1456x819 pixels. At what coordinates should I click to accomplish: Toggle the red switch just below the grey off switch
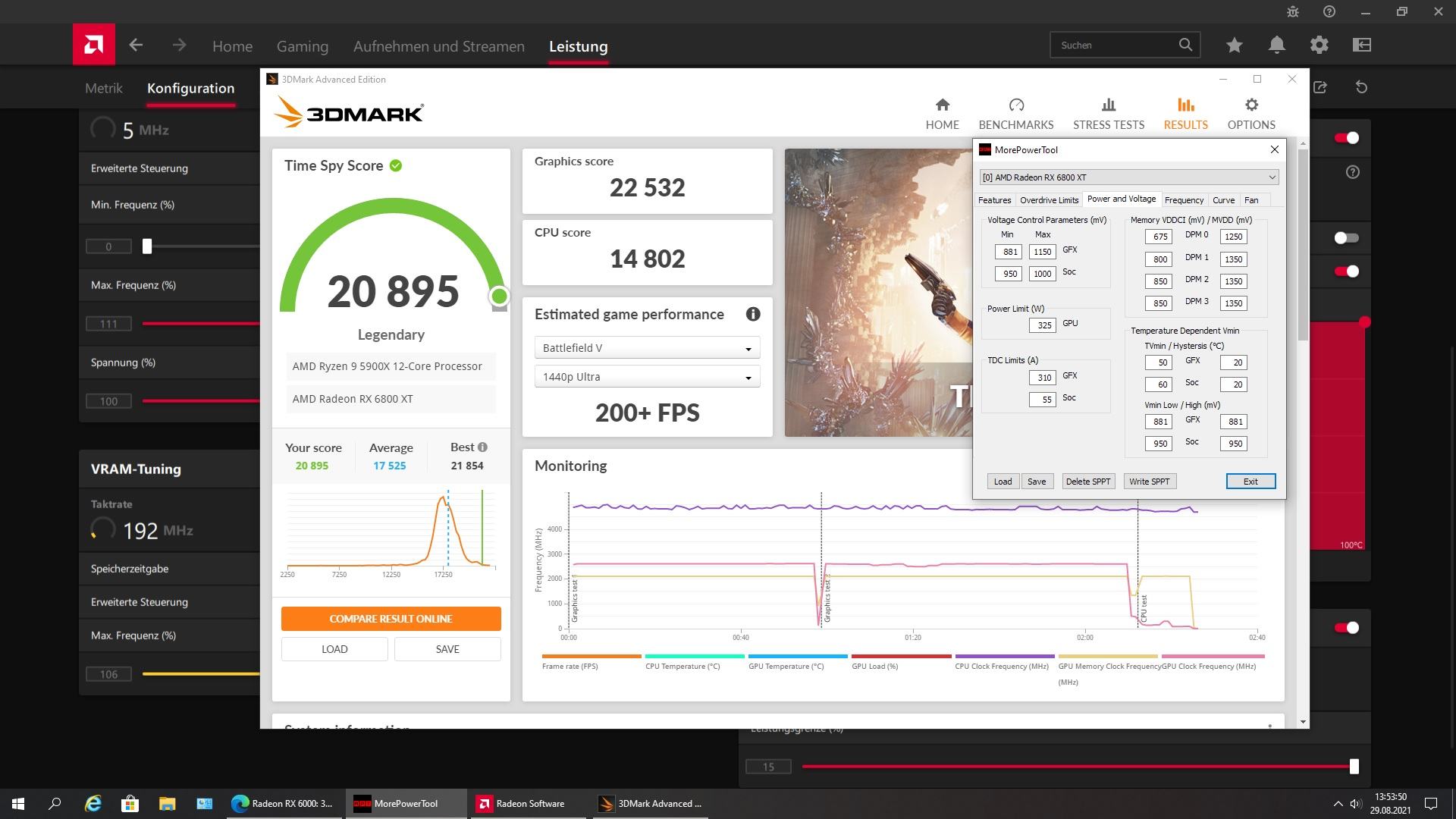tap(1347, 271)
